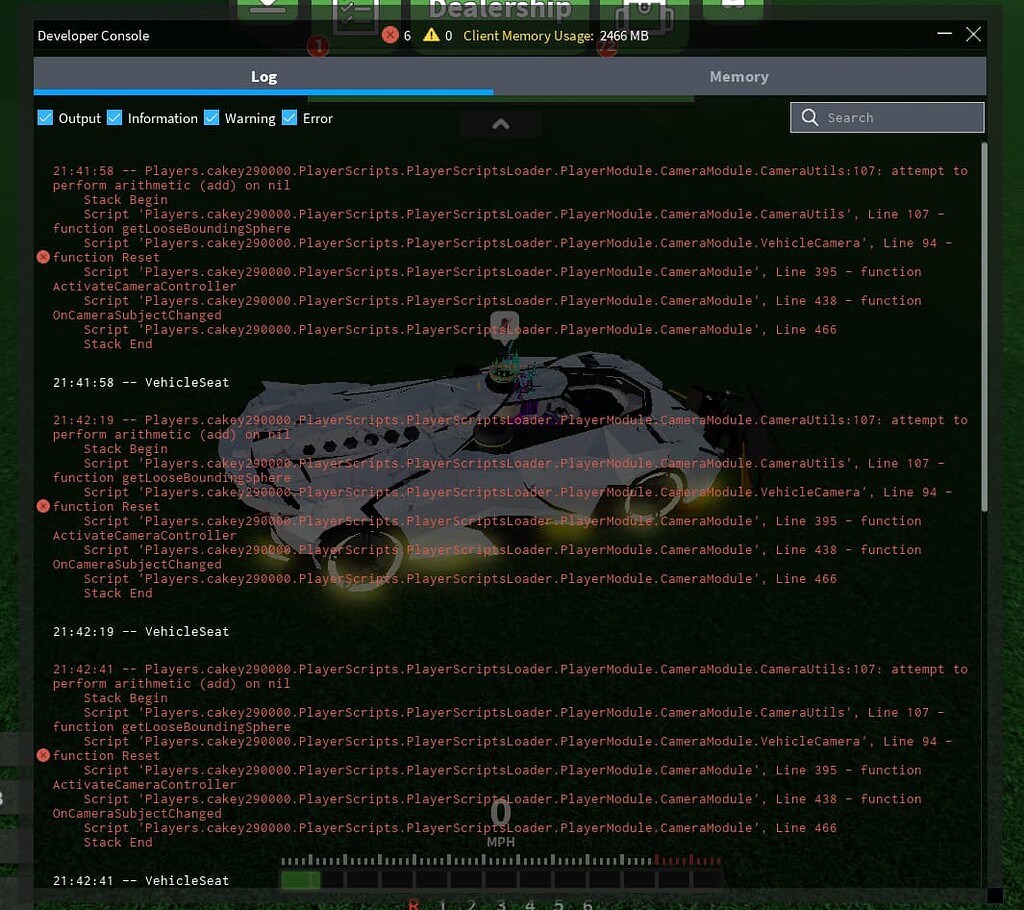Open the Dealership button behind console
The height and width of the screenshot is (910, 1024).
(500, 9)
